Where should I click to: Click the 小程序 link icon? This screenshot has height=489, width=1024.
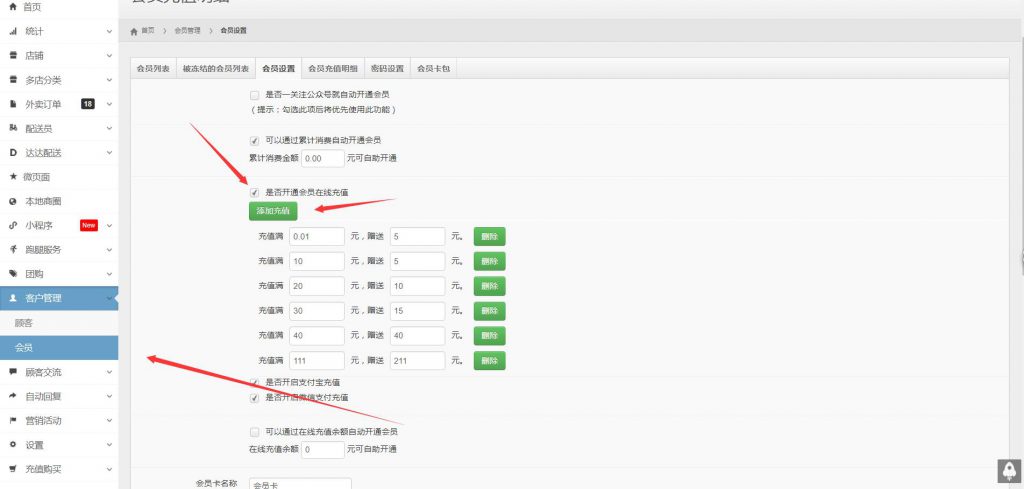[x=12, y=225]
